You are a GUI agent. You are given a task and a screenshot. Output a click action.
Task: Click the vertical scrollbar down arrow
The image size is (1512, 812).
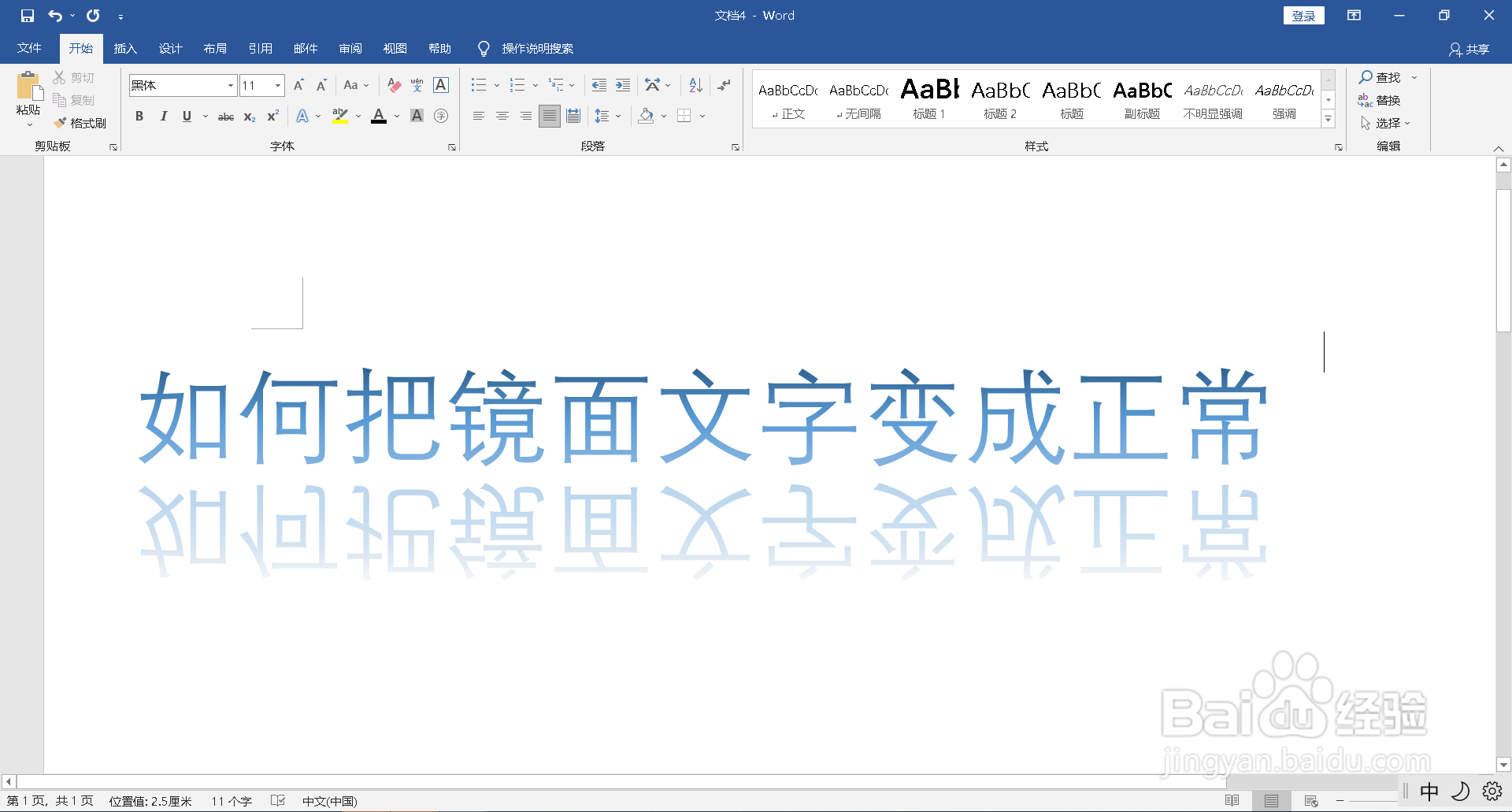click(1503, 764)
